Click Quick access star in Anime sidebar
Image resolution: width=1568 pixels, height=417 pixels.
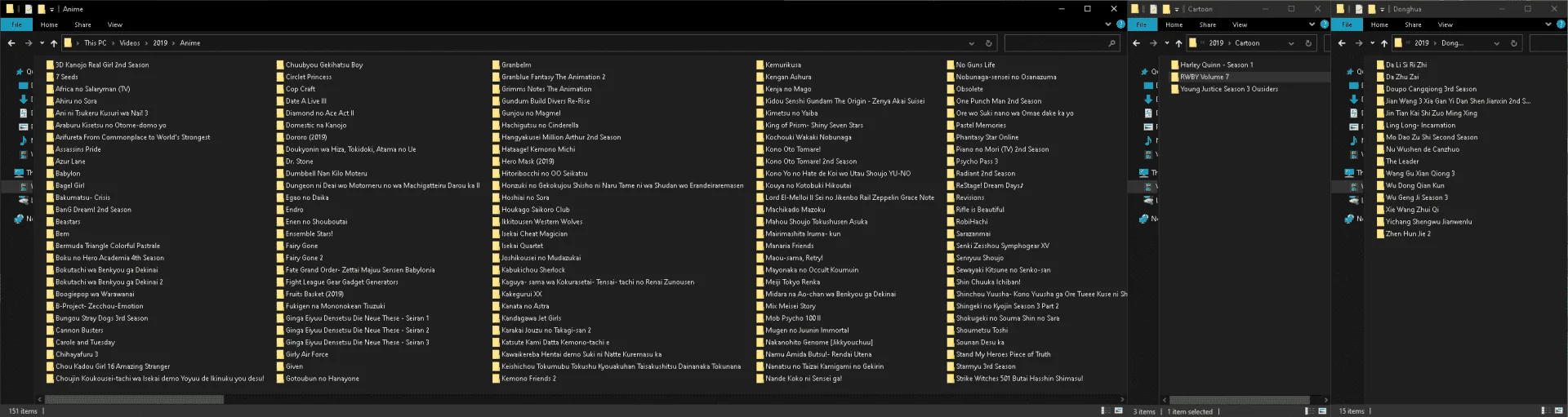pos(20,72)
